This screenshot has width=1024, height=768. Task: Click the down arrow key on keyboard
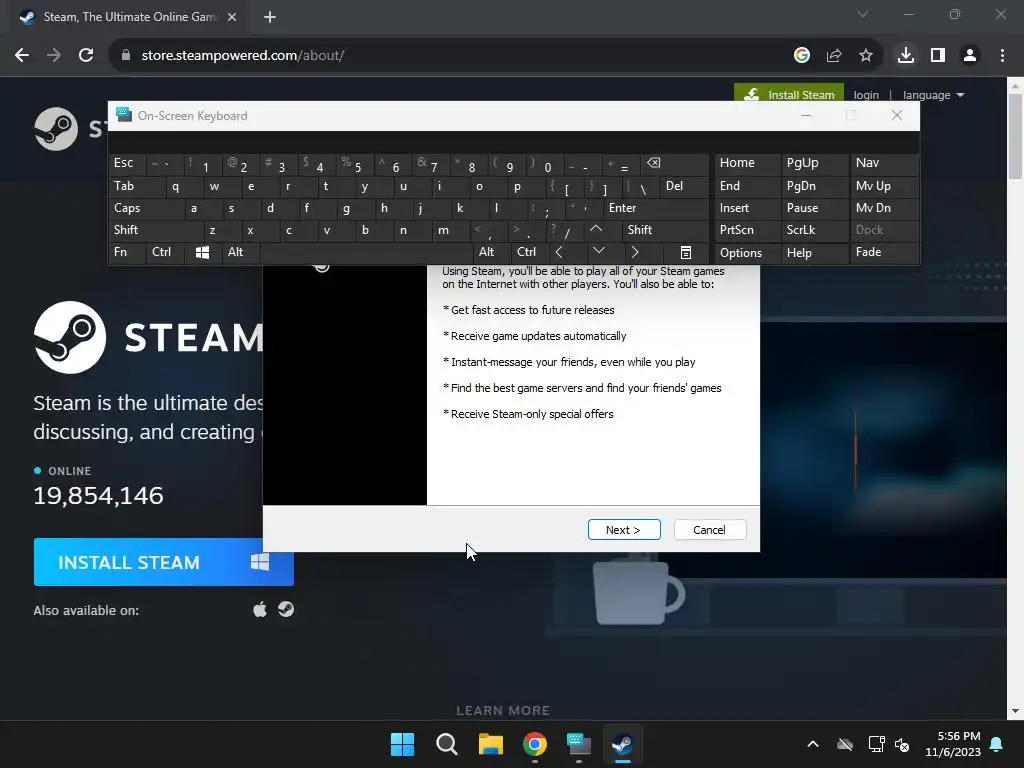[598, 251]
